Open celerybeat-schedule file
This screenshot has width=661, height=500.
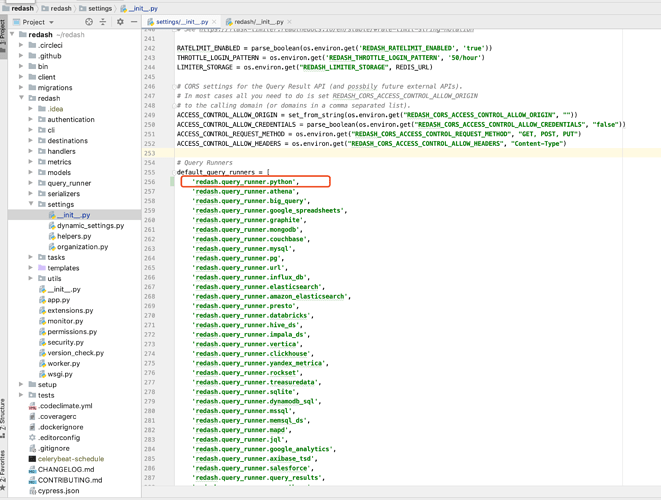pos(71,459)
